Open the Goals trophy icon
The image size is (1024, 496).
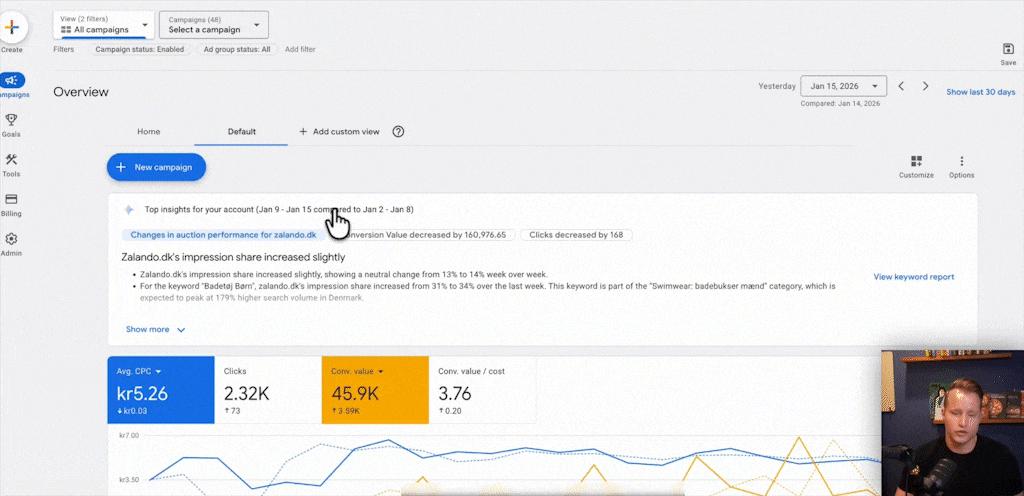tap(12, 121)
